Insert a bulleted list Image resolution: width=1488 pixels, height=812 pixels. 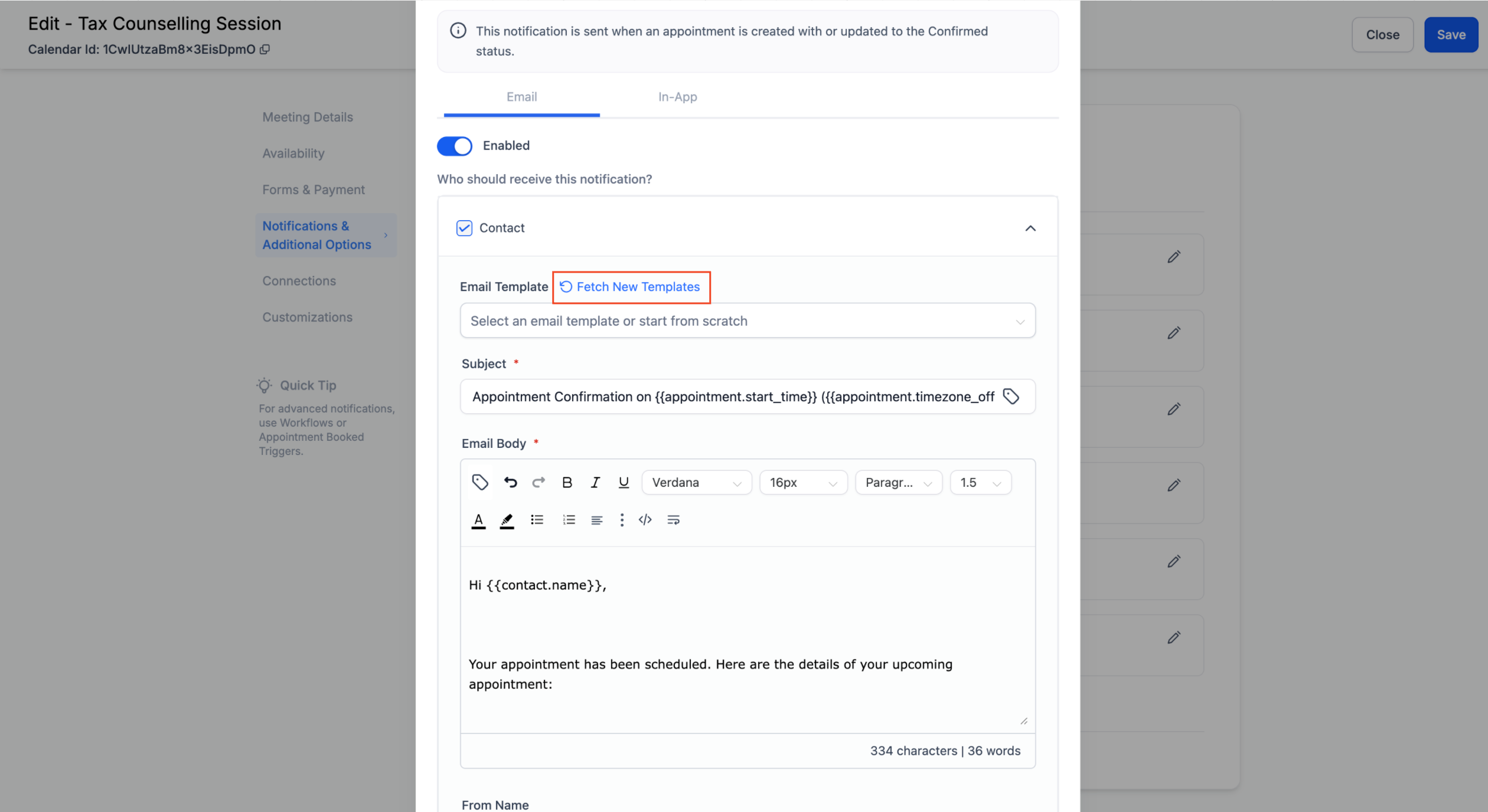[537, 520]
